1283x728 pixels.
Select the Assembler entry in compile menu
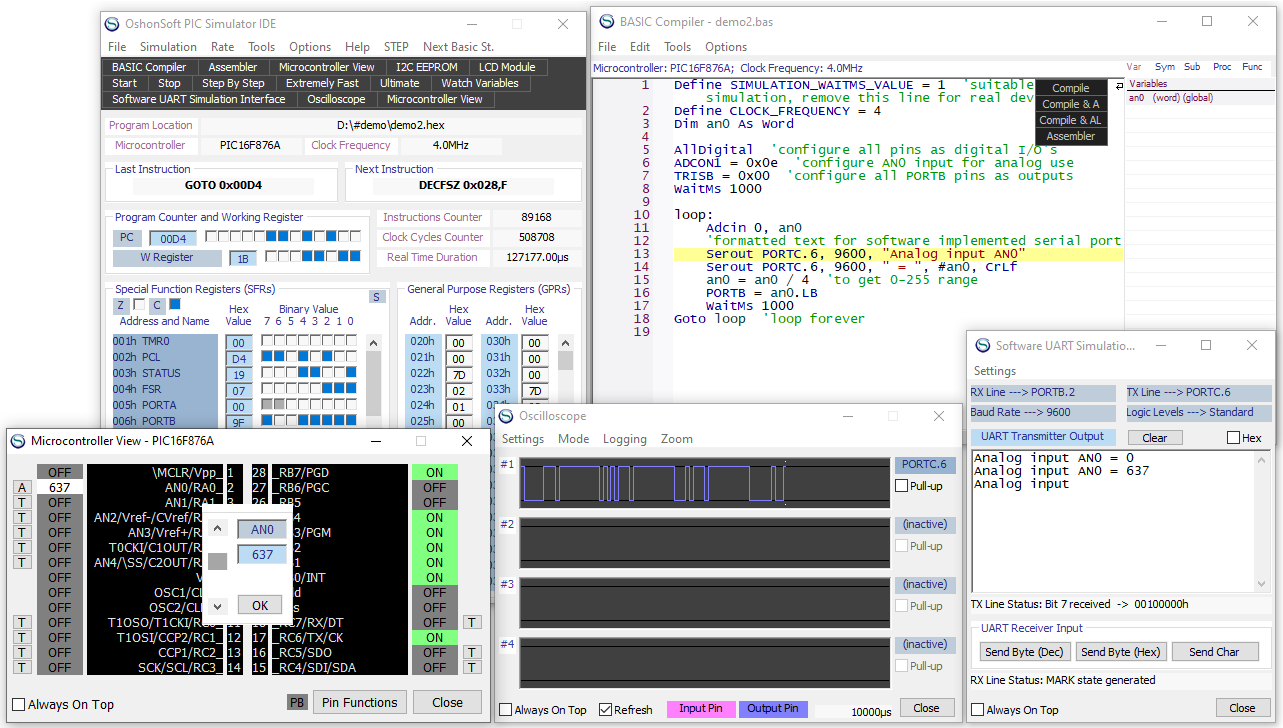(x=1071, y=136)
